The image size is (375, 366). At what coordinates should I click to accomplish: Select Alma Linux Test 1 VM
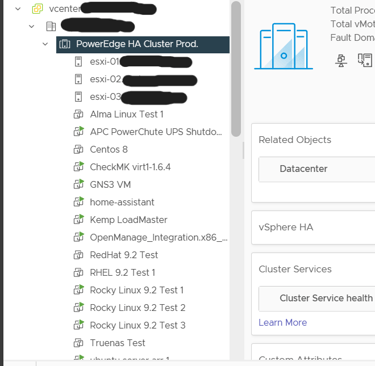127,114
